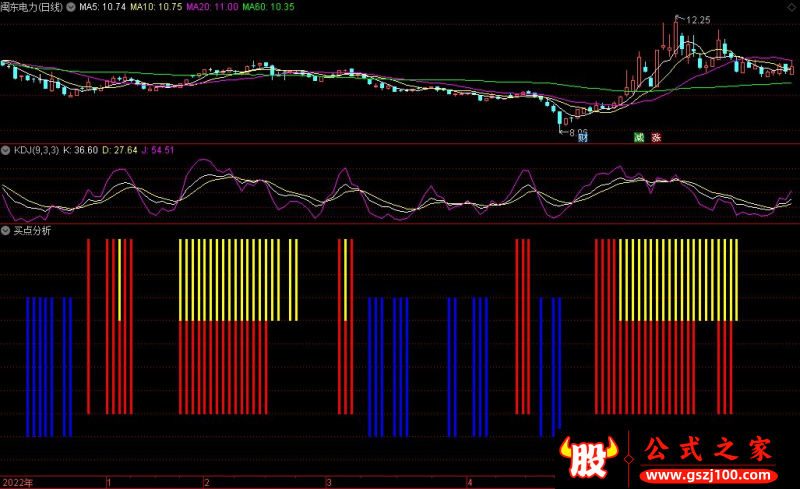Click the green 减 event marker icon
The width and height of the screenshot is (800, 489).
[639, 137]
